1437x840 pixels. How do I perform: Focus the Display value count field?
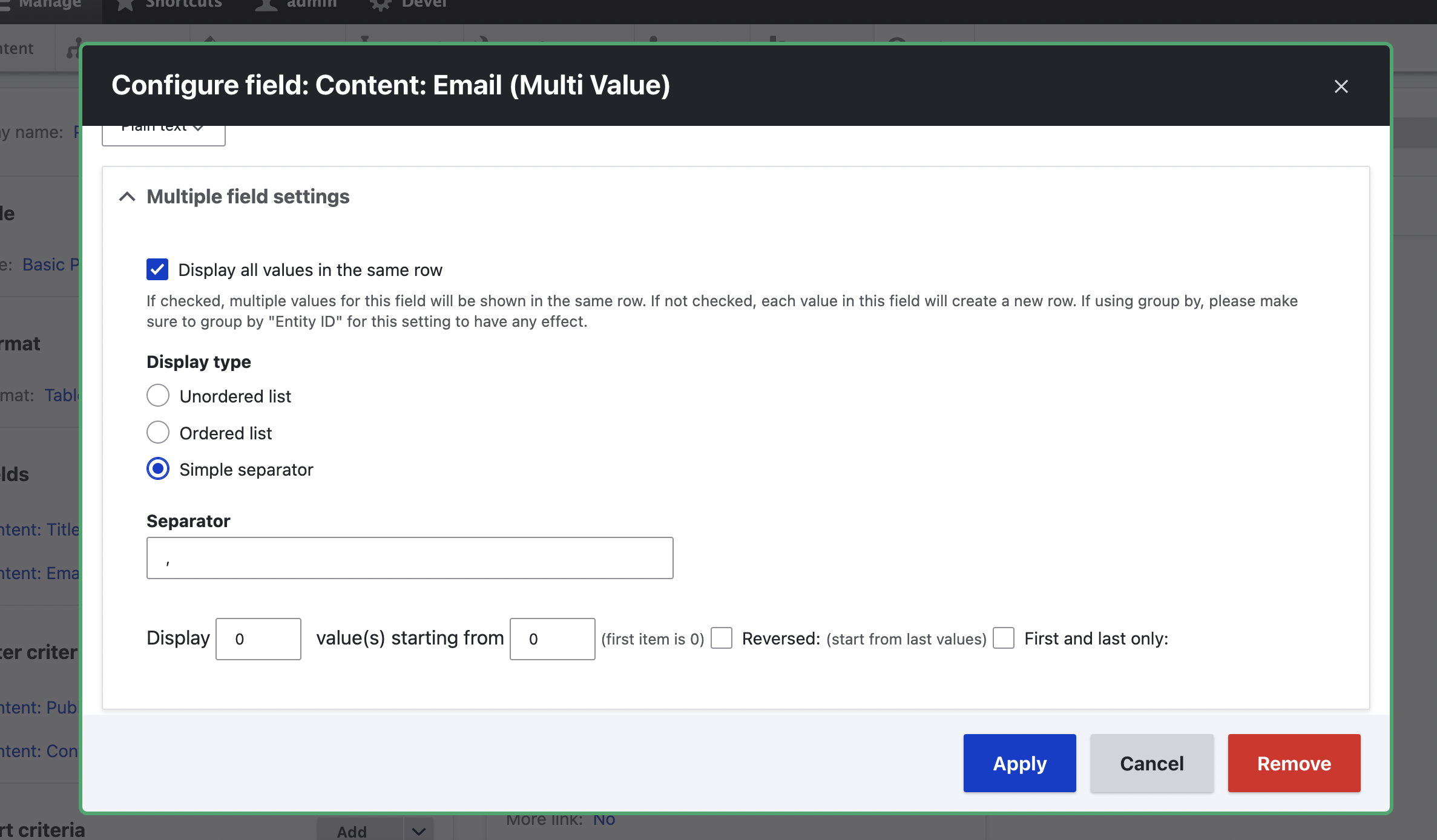pyautogui.click(x=258, y=638)
